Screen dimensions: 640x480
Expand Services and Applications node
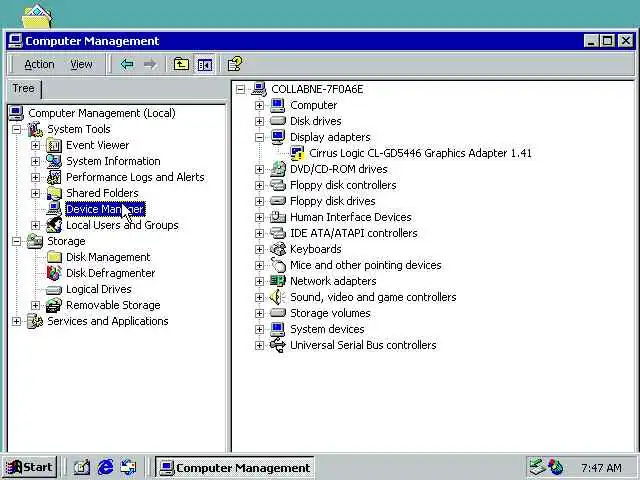pos(16,321)
